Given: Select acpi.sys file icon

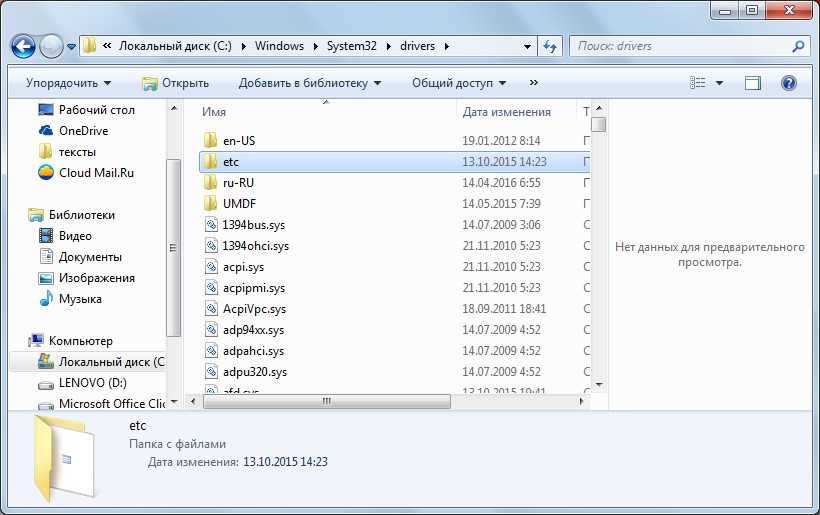Looking at the screenshot, I should [x=211, y=267].
